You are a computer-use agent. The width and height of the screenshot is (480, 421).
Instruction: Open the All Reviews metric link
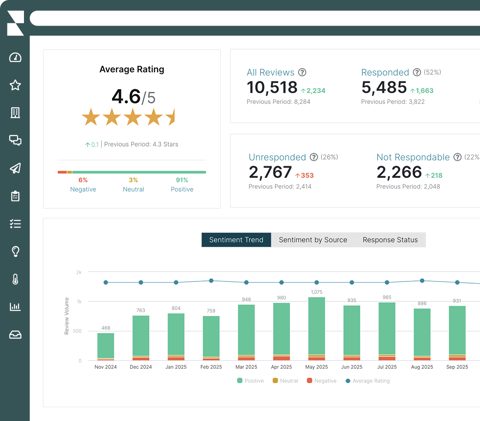tap(270, 72)
